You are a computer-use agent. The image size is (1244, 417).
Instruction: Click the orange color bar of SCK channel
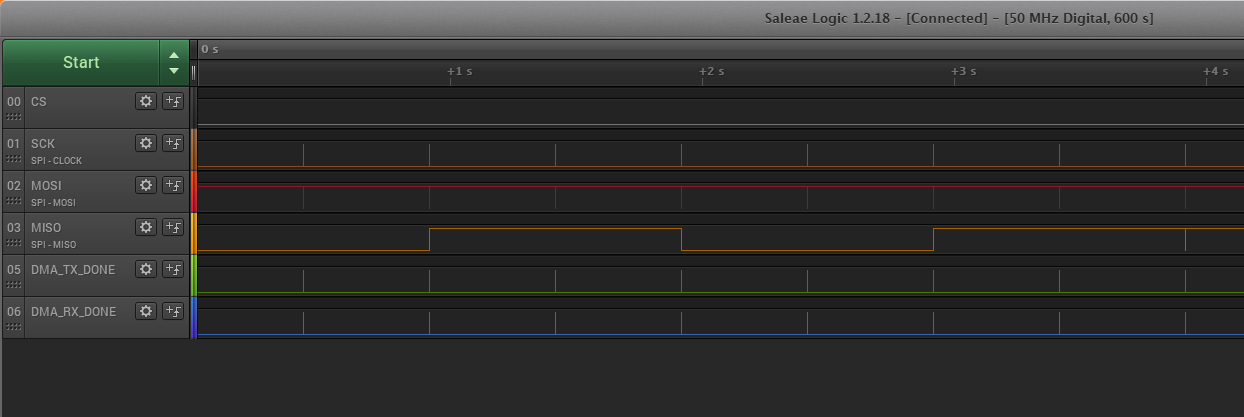pyautogui.click(x=194, y=149)
